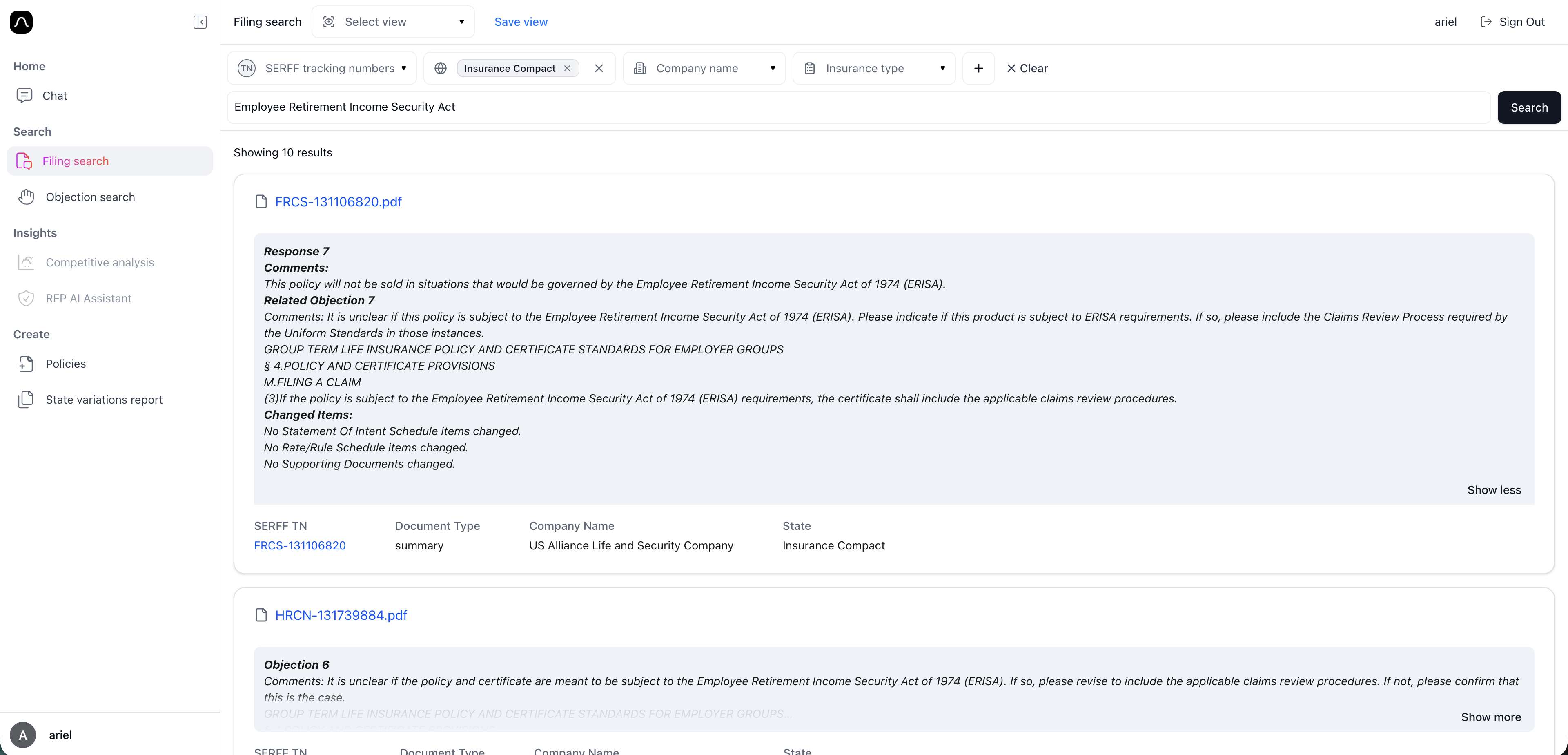Open the Insurance type dropdown
The image size is (1568, 755).
(874, 68)
